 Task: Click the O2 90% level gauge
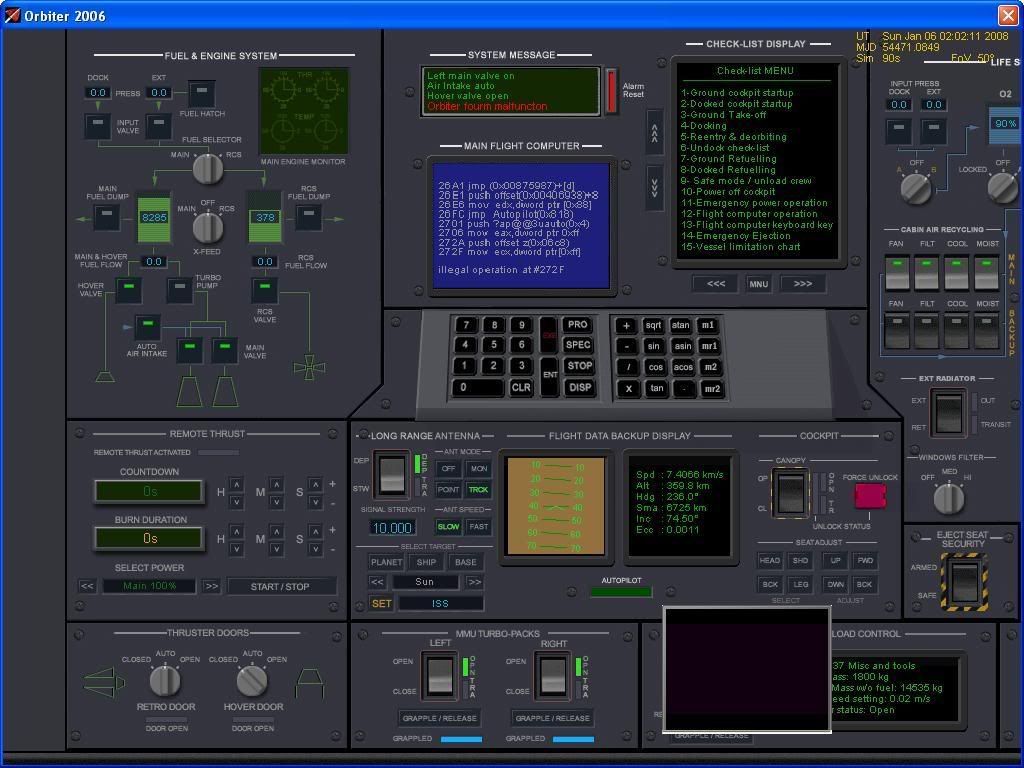pos(1005,125)
